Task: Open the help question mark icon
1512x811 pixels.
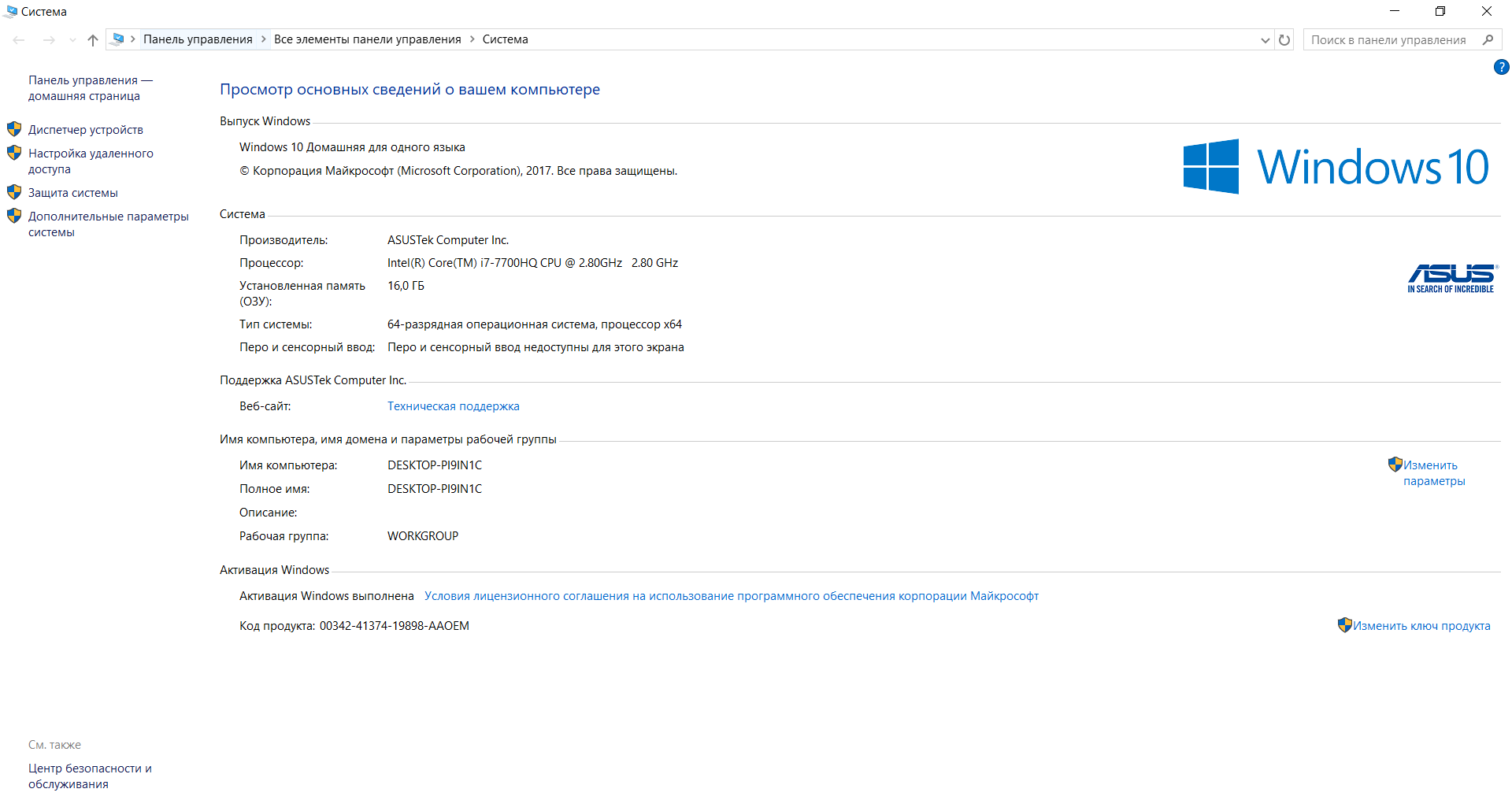Action: pyautogui.click(x=1501, y=68)
